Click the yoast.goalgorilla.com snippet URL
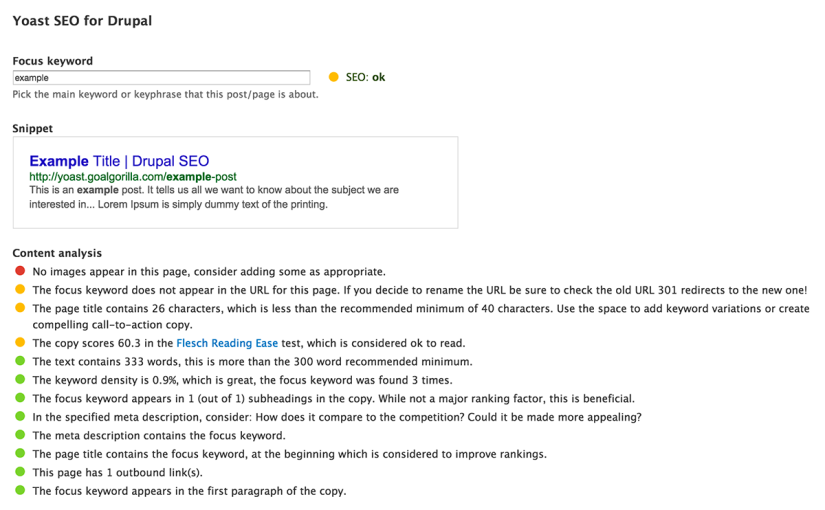 click(x=133, y=176)
